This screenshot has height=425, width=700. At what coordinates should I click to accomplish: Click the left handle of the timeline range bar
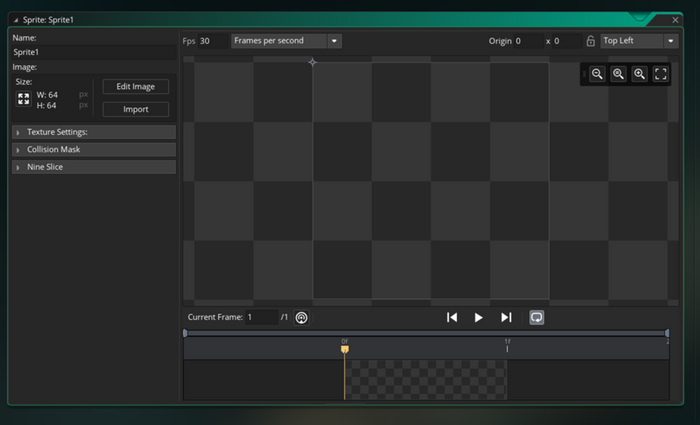[x=185, y=333]
